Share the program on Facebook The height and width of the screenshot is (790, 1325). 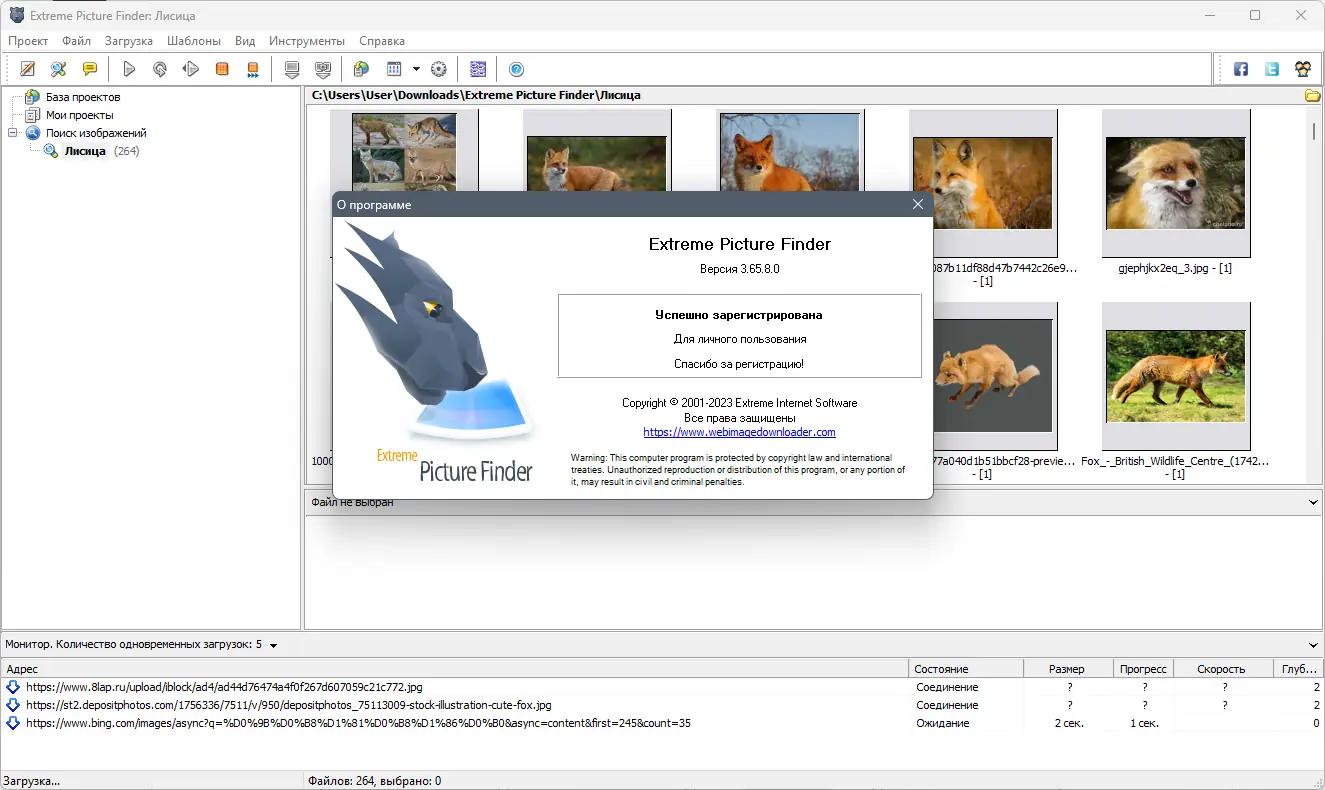[x=1240, y=69]
